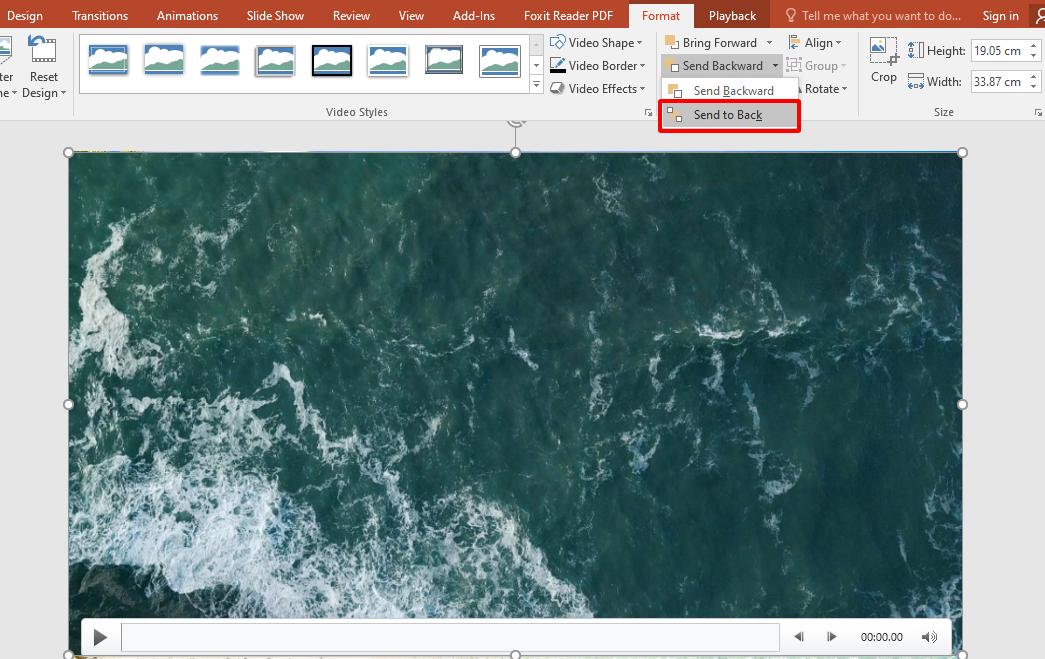The image size is (1045, 659).
Task: Play the ocean video
Action: 99,636
